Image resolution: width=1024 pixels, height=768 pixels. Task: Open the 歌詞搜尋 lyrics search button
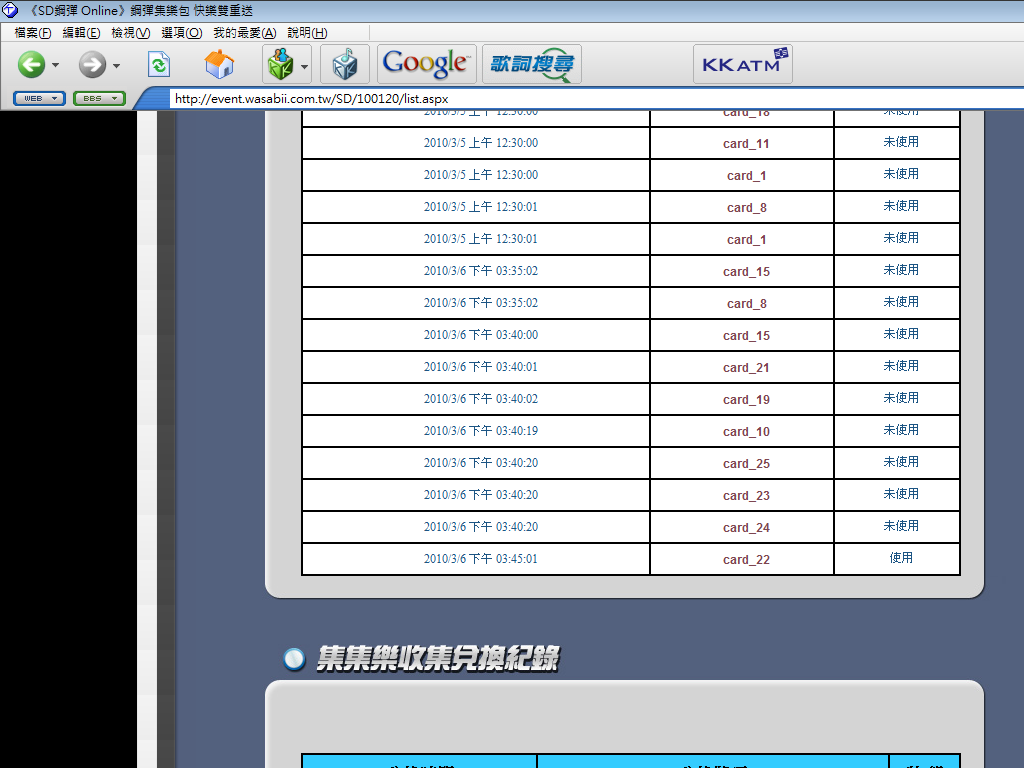pyautogui.click(x=532, y=64)
